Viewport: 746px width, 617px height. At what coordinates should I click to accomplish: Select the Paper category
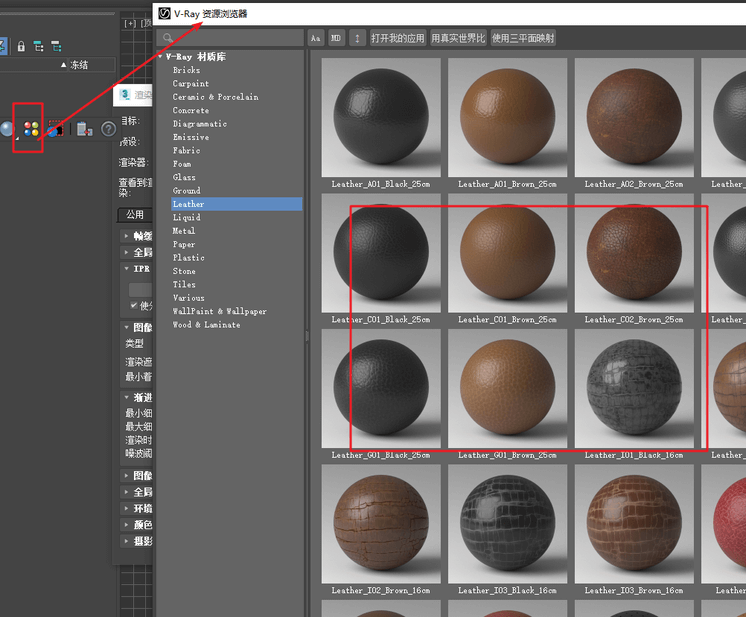click(184, 244)
